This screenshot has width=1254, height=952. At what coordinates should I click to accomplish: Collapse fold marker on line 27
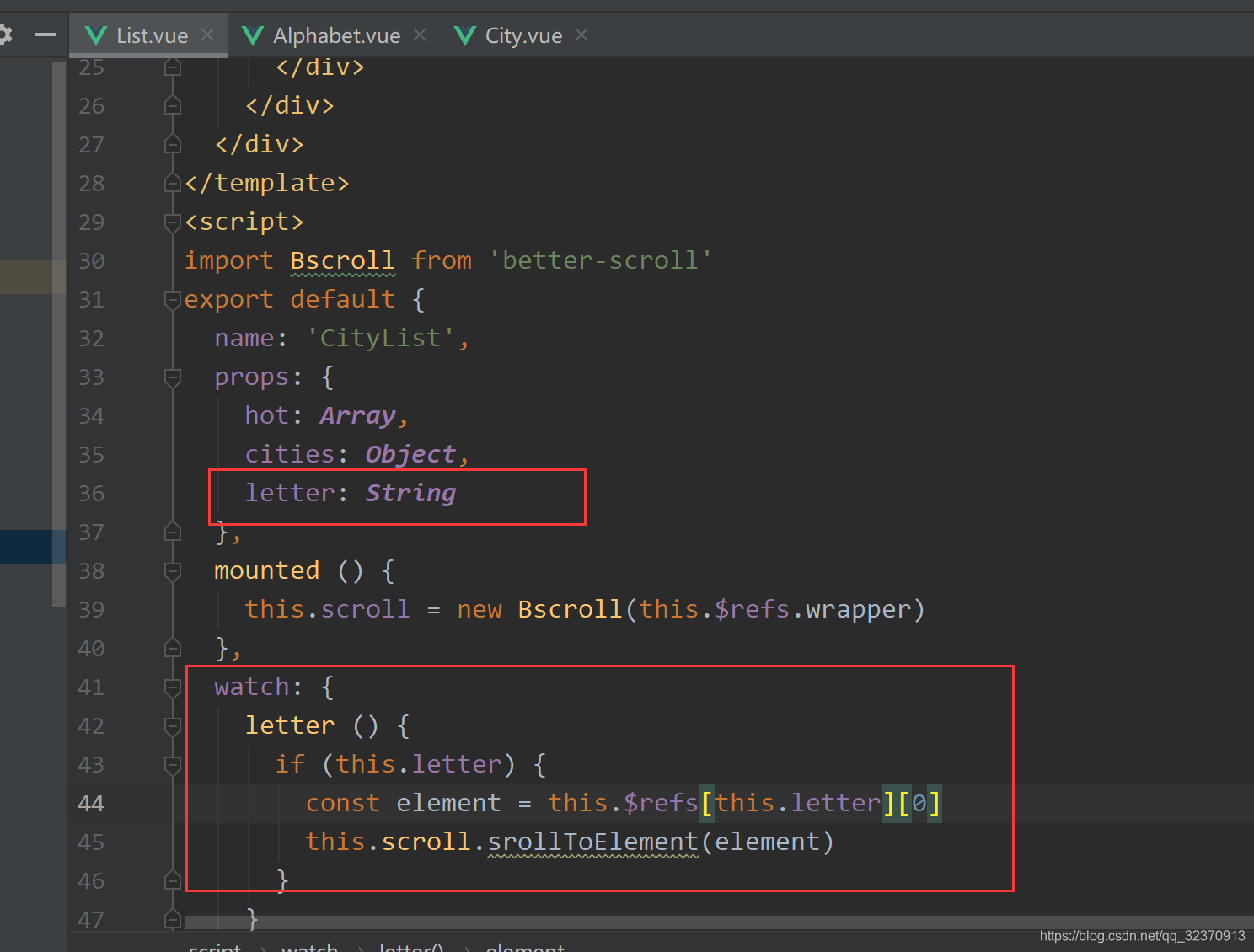pos(173,144)
